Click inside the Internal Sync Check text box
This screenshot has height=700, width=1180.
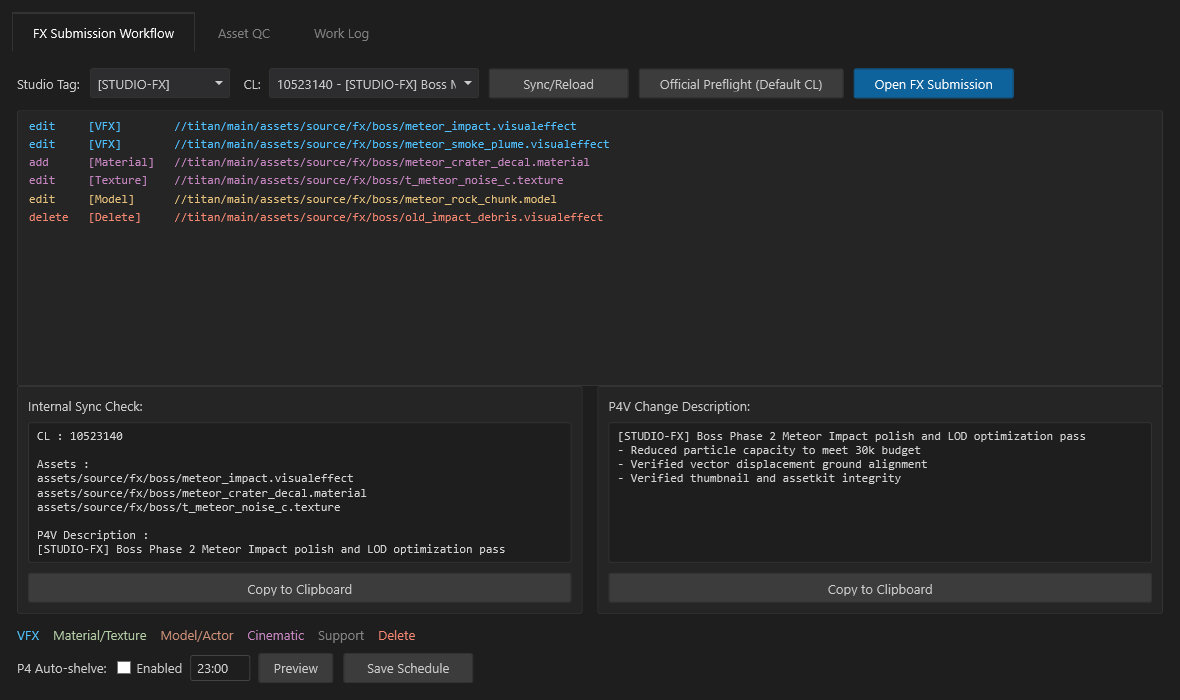(300, 492)
